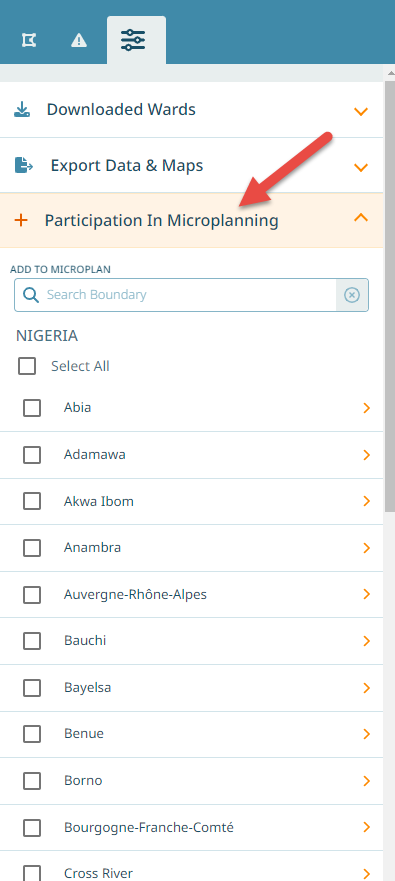This screenshot has height=881, width=395.
Task: Open the Export Data & Maps heading
Action: (127, 166)
